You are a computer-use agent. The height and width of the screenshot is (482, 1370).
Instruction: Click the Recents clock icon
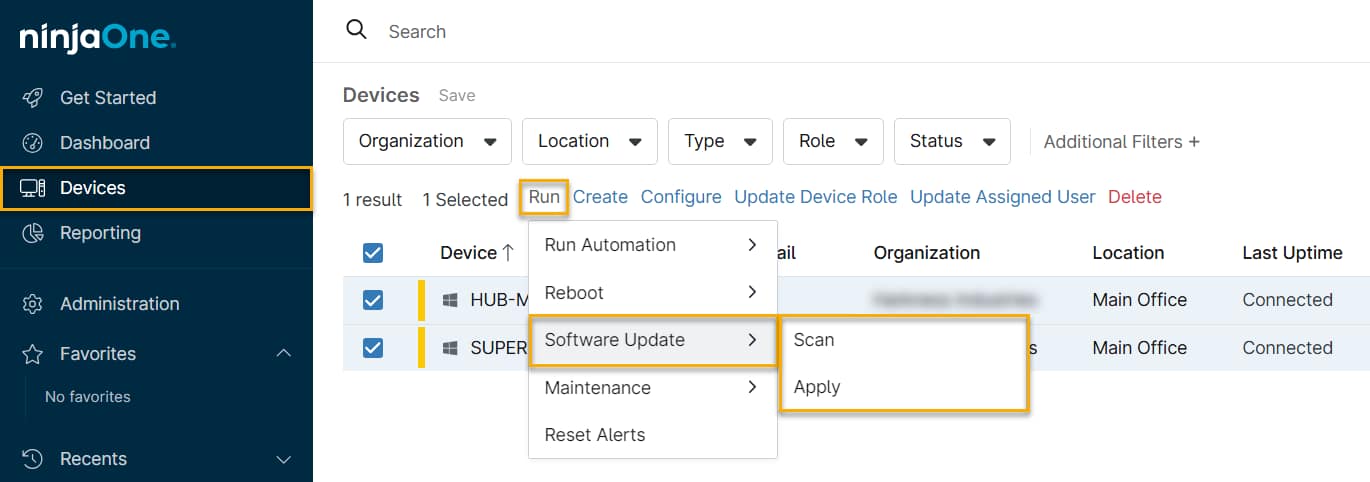click(33, 459)
